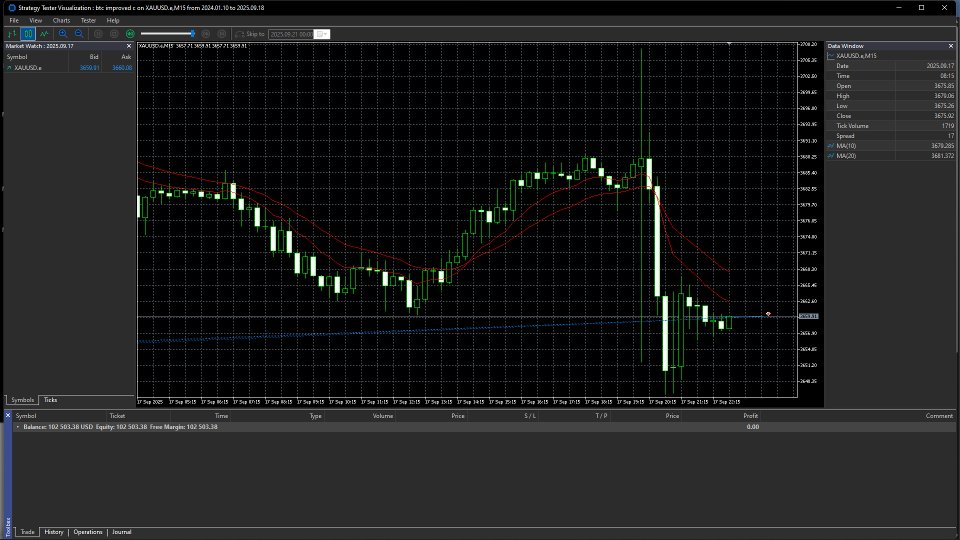
Task: Click the MA(10) indicator icon in Data Window
Action: point(831,146)
